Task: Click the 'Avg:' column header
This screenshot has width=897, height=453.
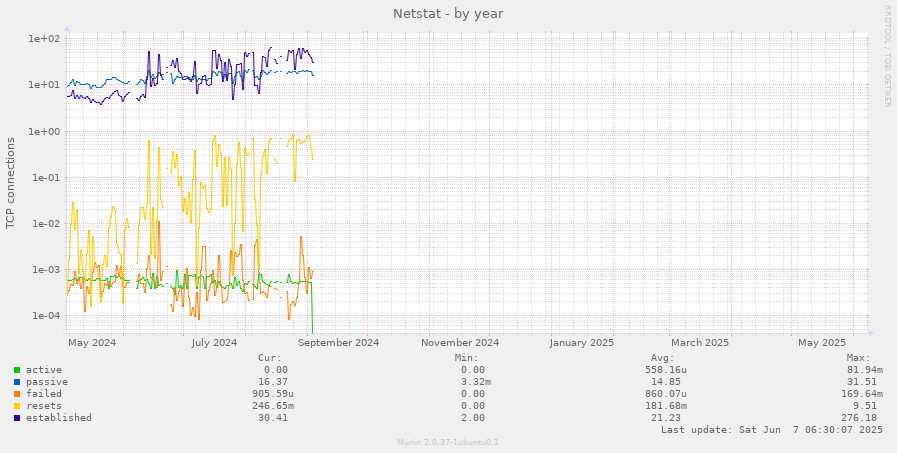Action: pyautogui.click(x=663, y=358)
